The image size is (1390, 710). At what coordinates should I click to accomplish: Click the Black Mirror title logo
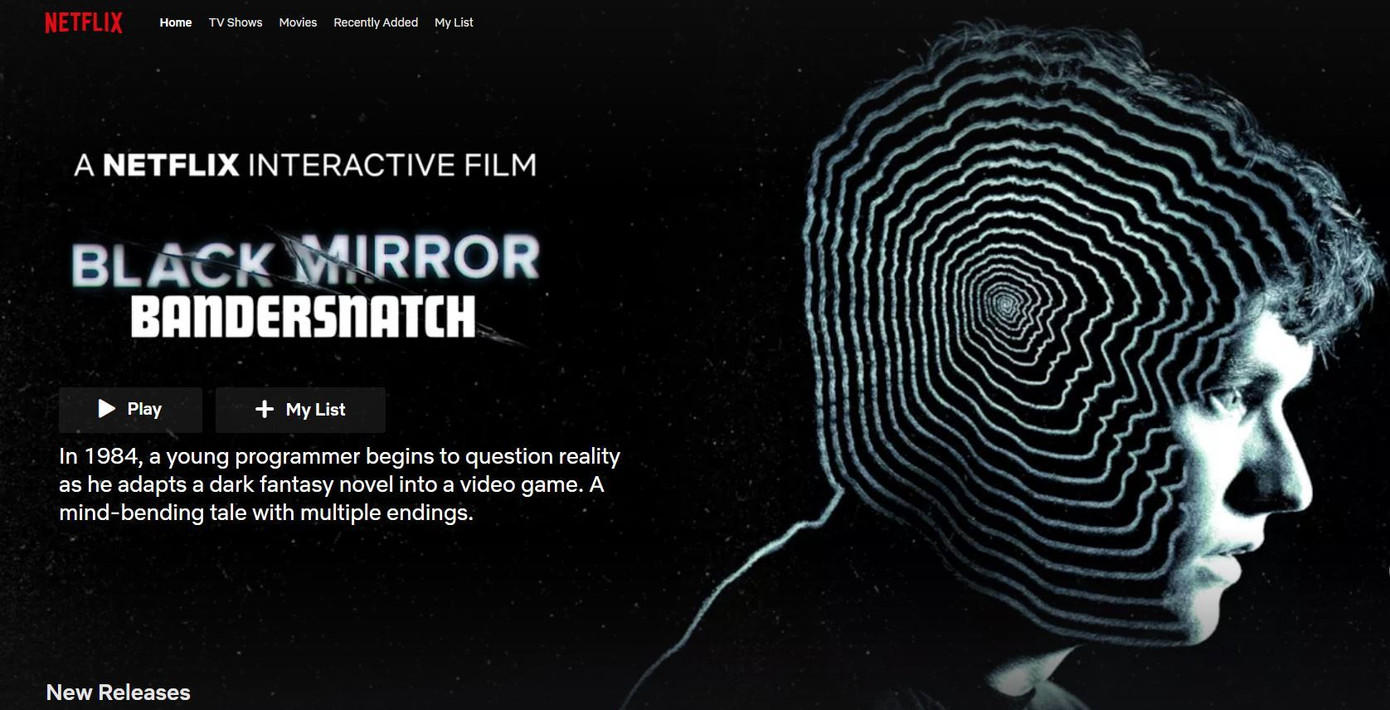tap(305, 261)
